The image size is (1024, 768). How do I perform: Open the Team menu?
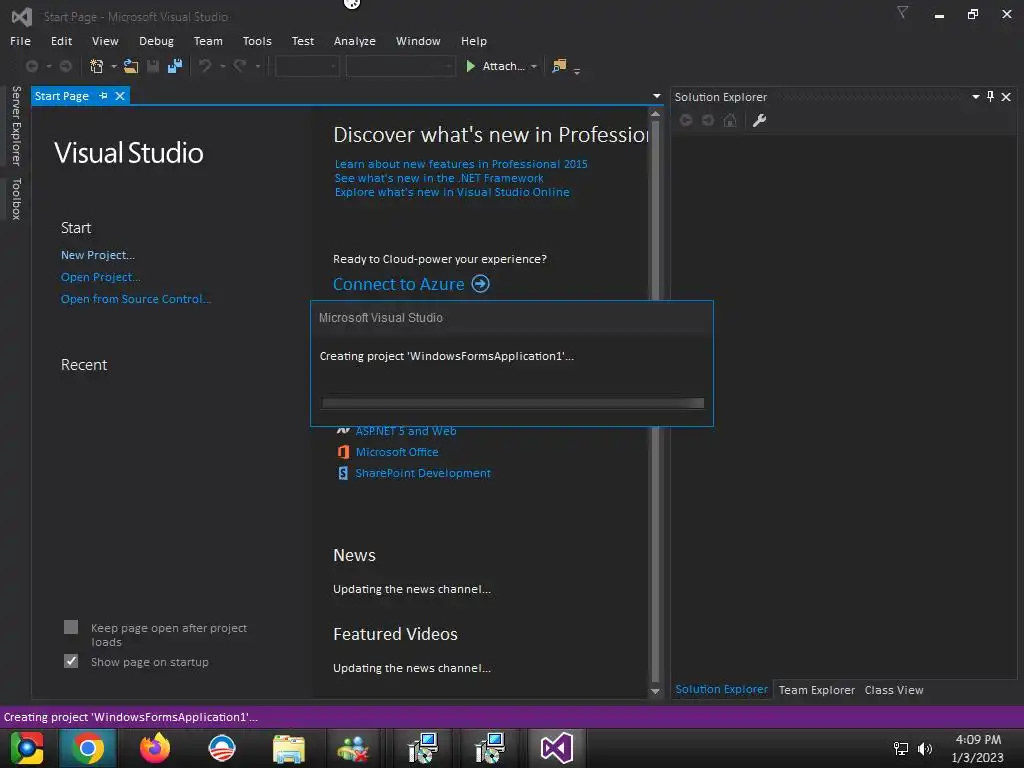(x=208, y=41)
